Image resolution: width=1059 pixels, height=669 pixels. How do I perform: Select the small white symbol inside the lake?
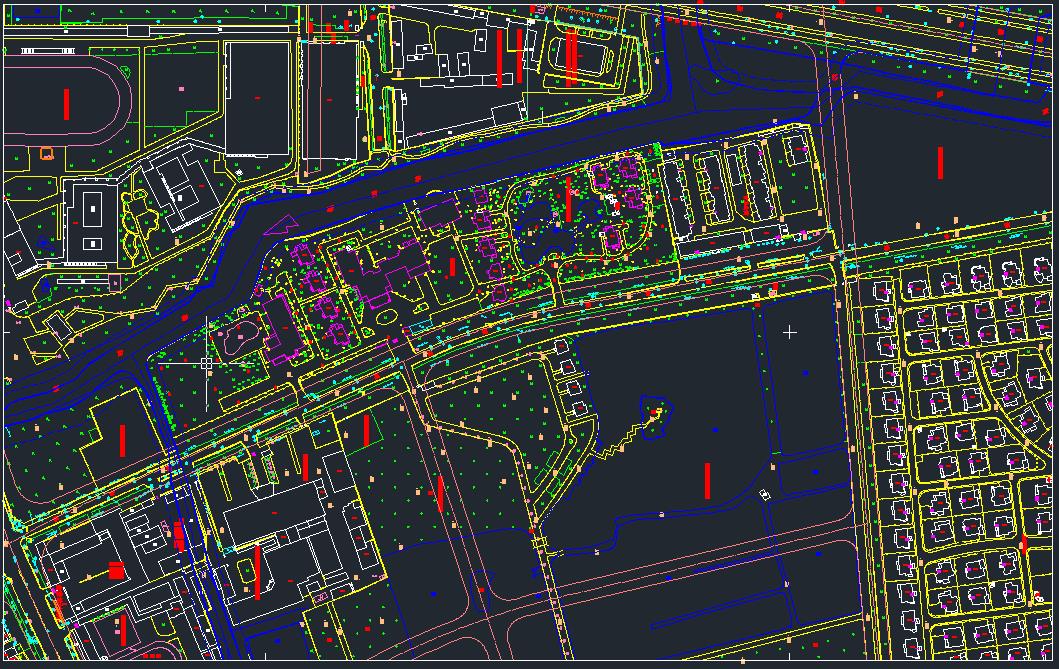765,495
